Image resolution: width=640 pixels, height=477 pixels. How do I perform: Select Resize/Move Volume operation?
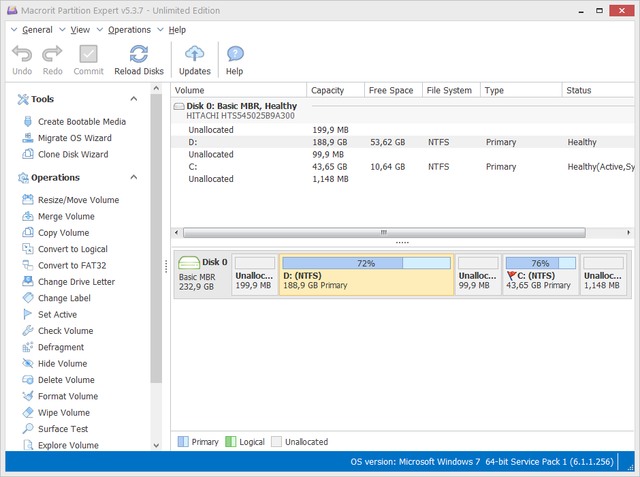coord(77,200)
